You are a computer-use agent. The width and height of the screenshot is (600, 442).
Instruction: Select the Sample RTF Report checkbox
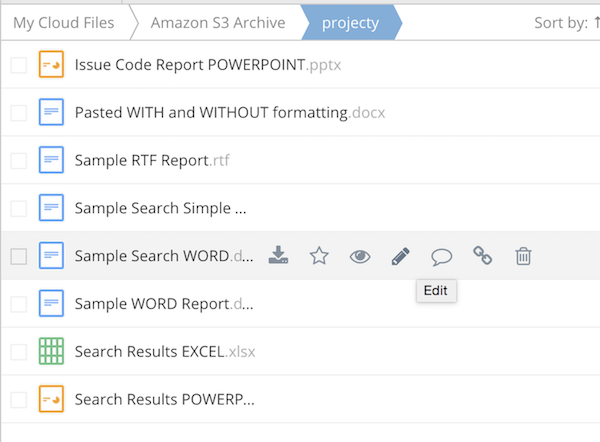tap(19, 161)
